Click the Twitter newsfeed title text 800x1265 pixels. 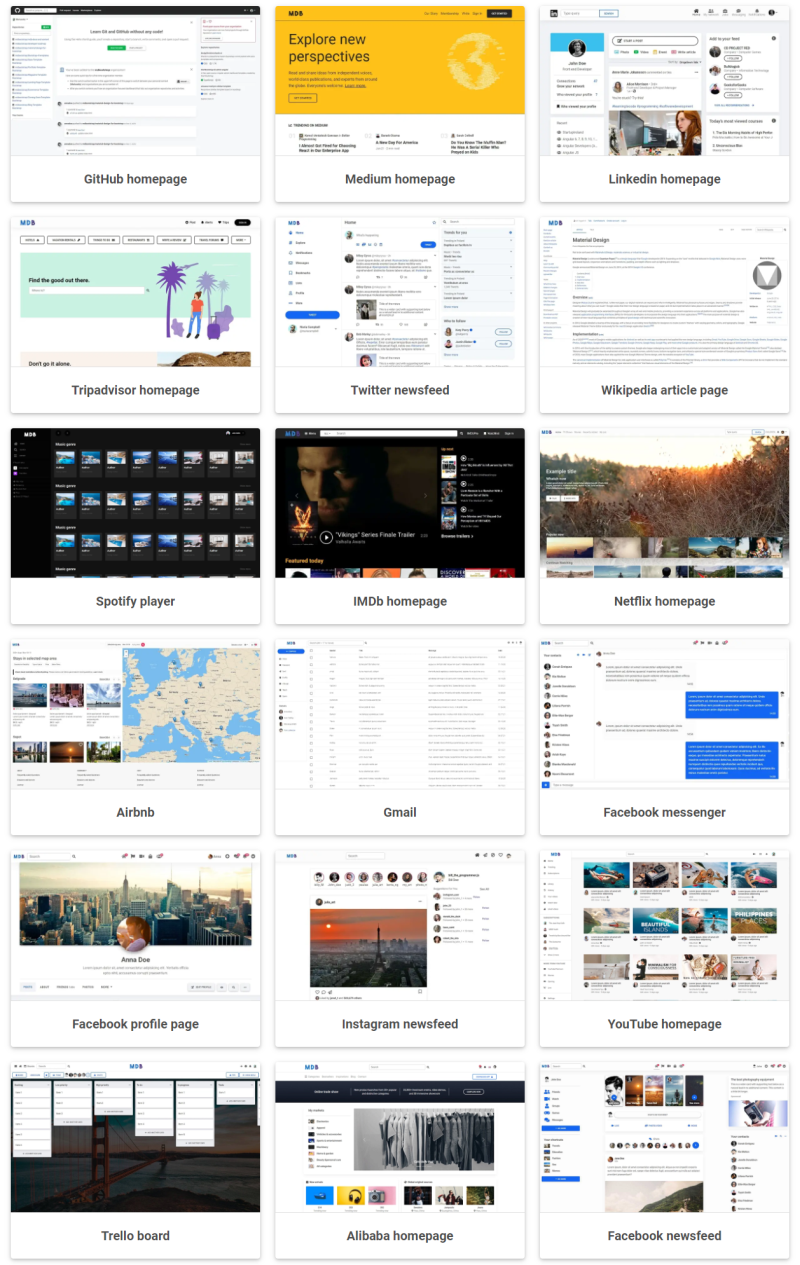point(399,390)
